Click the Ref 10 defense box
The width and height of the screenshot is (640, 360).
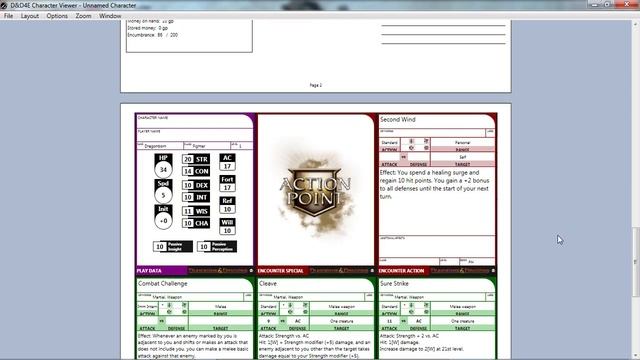click(x=227, y=205)
